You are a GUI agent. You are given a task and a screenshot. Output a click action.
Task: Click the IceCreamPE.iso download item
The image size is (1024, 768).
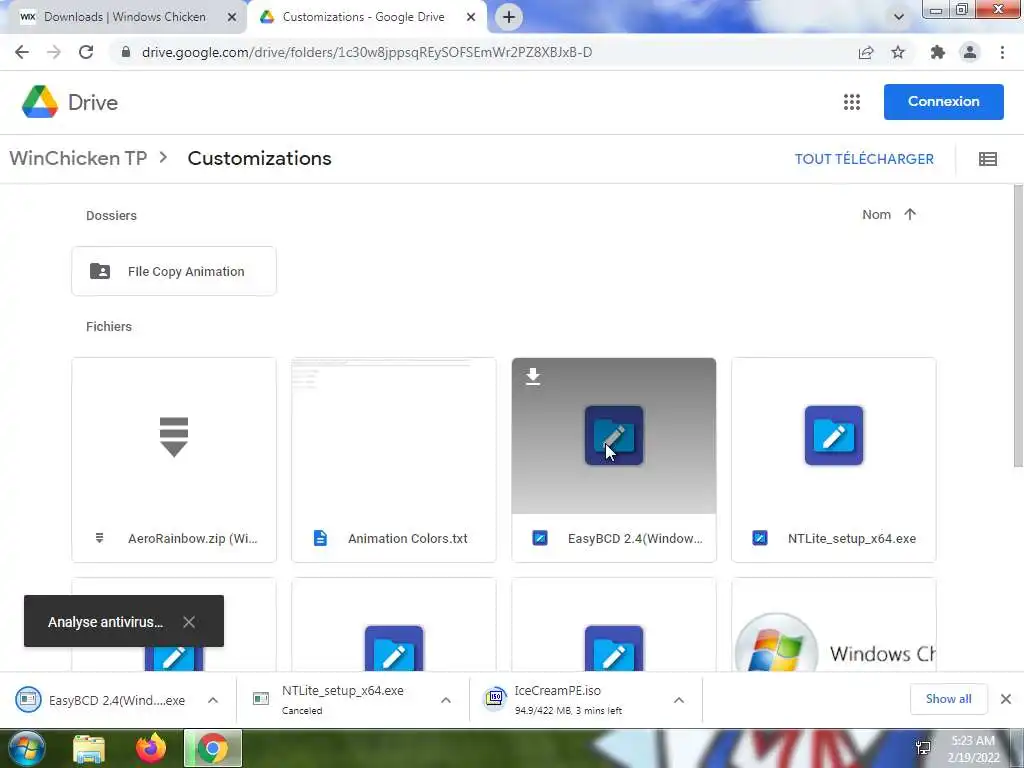pos(568,700)
